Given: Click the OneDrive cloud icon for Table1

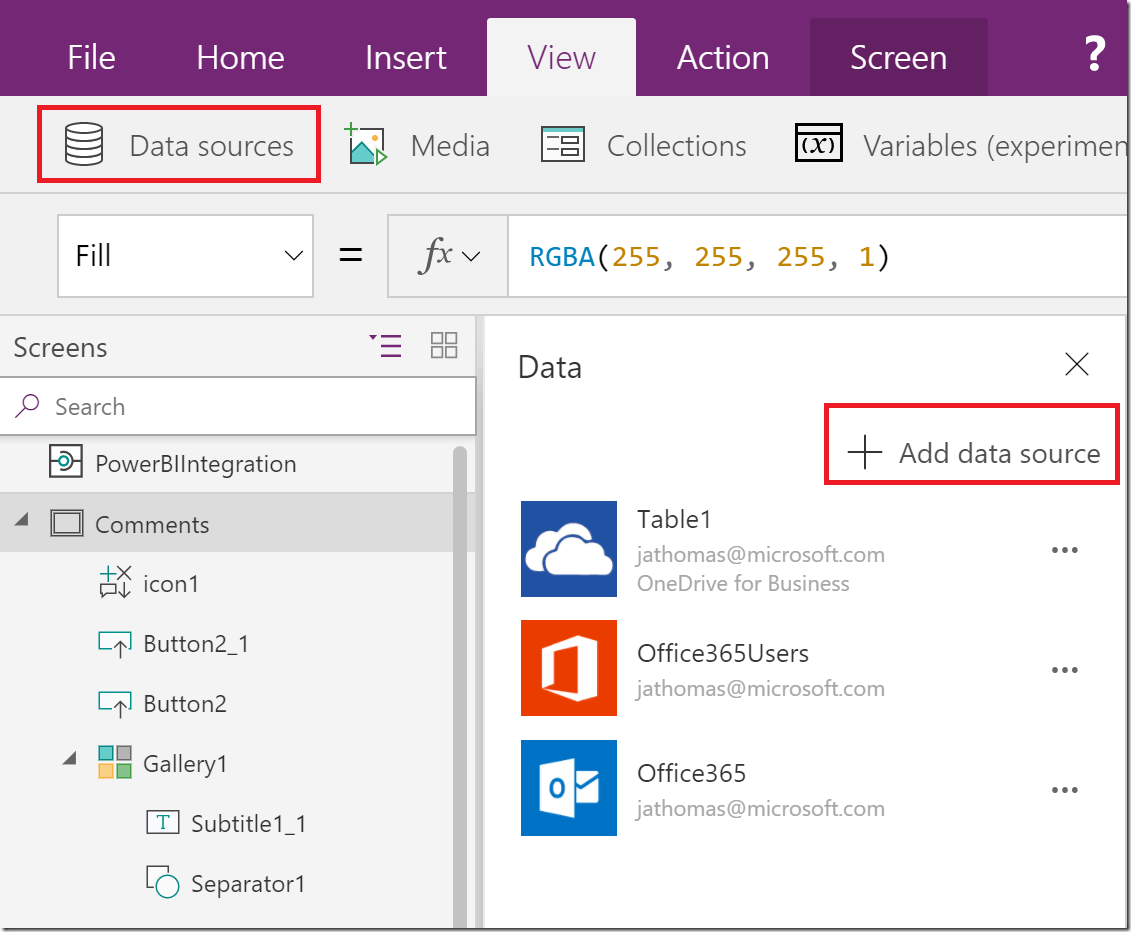Looking at the screenshot, I should [569, 549].
